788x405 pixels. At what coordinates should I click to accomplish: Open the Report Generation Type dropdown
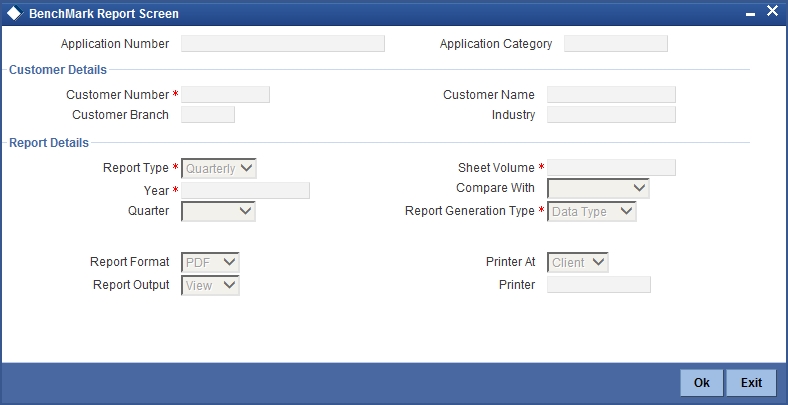click(x=592, y=212)
